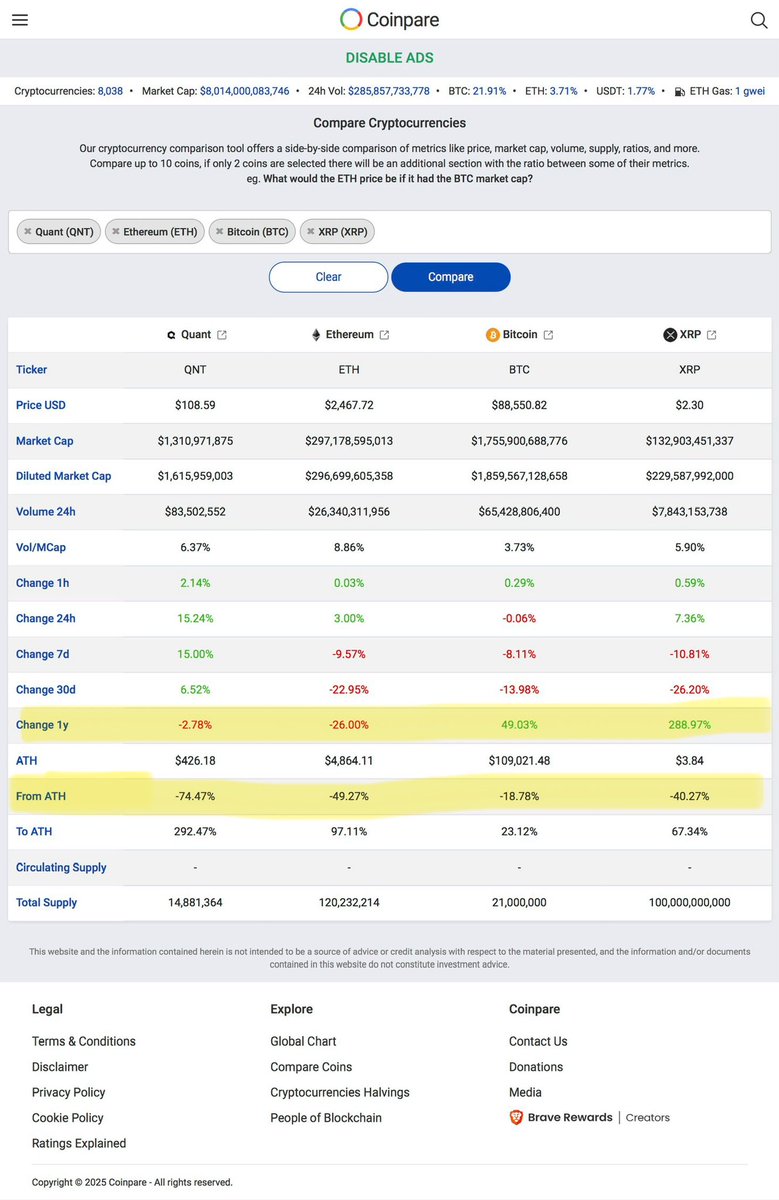Click the Total Supply row label

pos(47,902)
